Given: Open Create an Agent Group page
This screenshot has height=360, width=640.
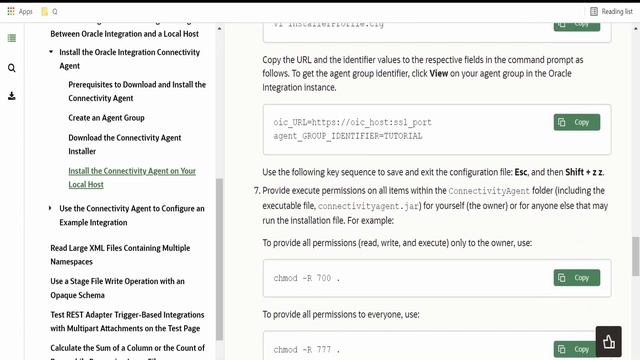Looking at the screenshot, I should pos(107,118).
